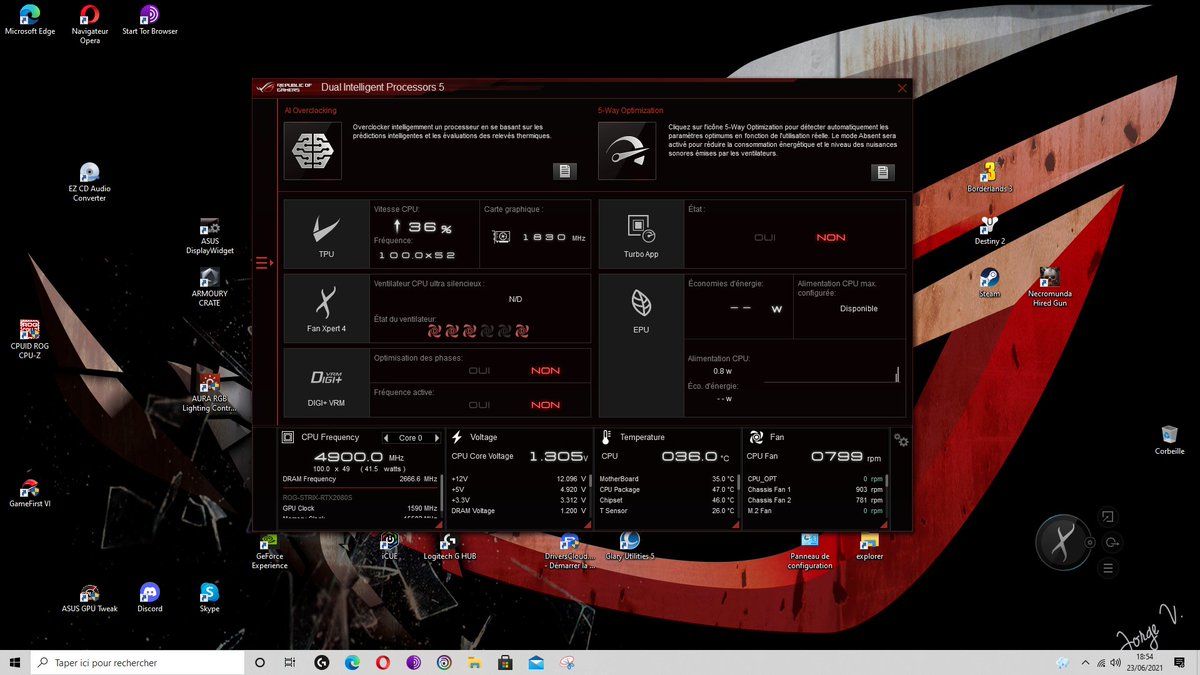Expand the Temperature panel corner triangle
Screen dimensions: 1200x675
[x=735, y=523]
